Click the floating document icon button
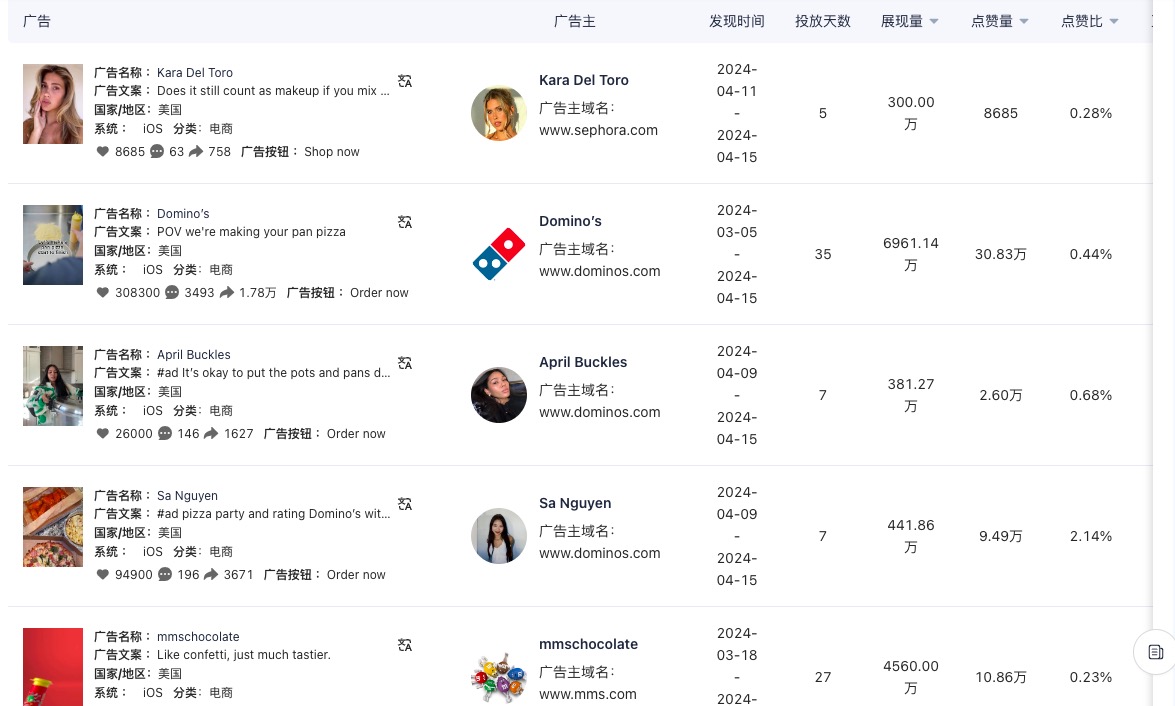Image resolution: width=1175 pixels, height=706 pixels. coord(1155,652)
